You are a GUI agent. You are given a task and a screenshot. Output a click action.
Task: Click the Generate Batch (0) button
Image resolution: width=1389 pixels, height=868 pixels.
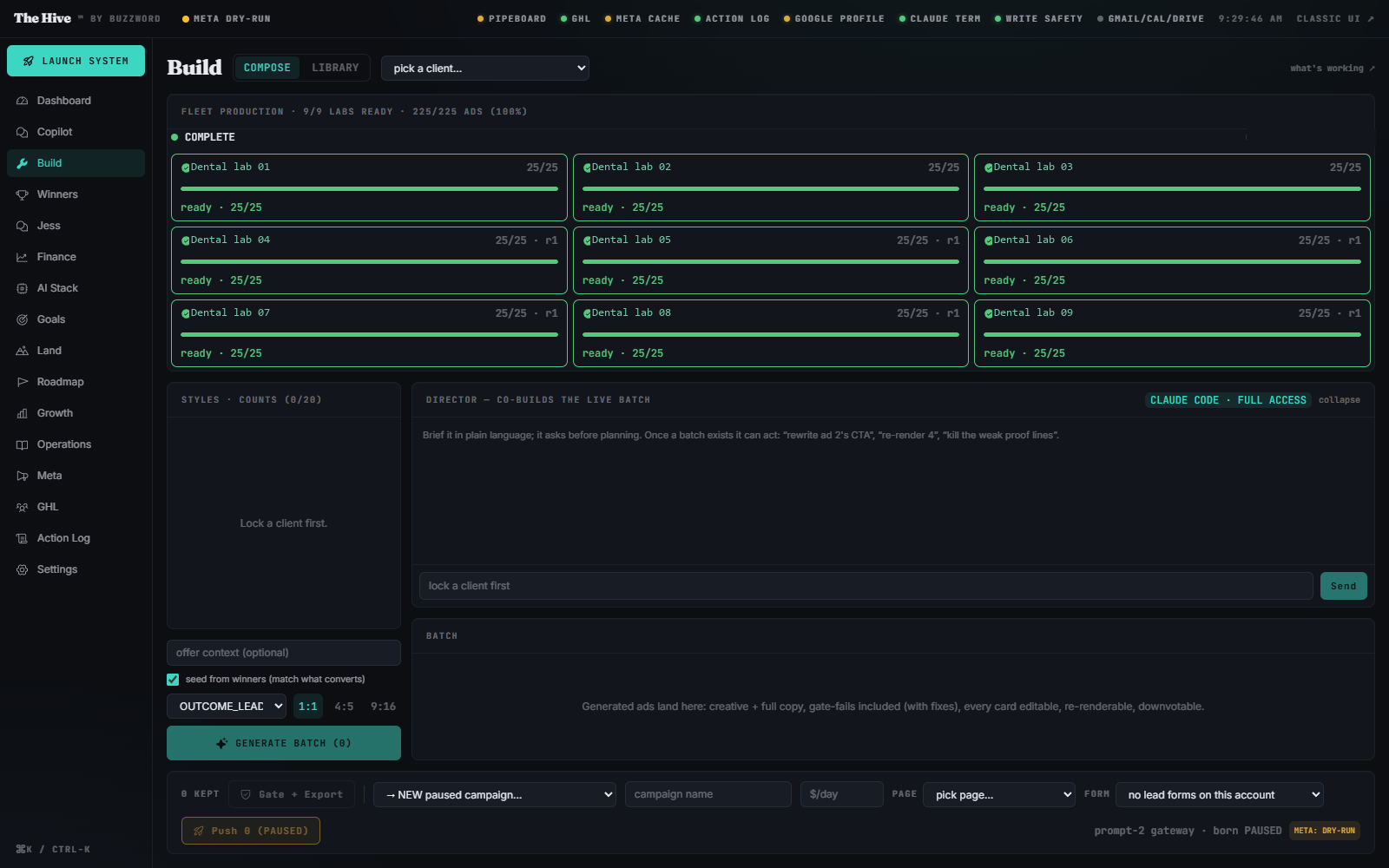click(284, 743)
